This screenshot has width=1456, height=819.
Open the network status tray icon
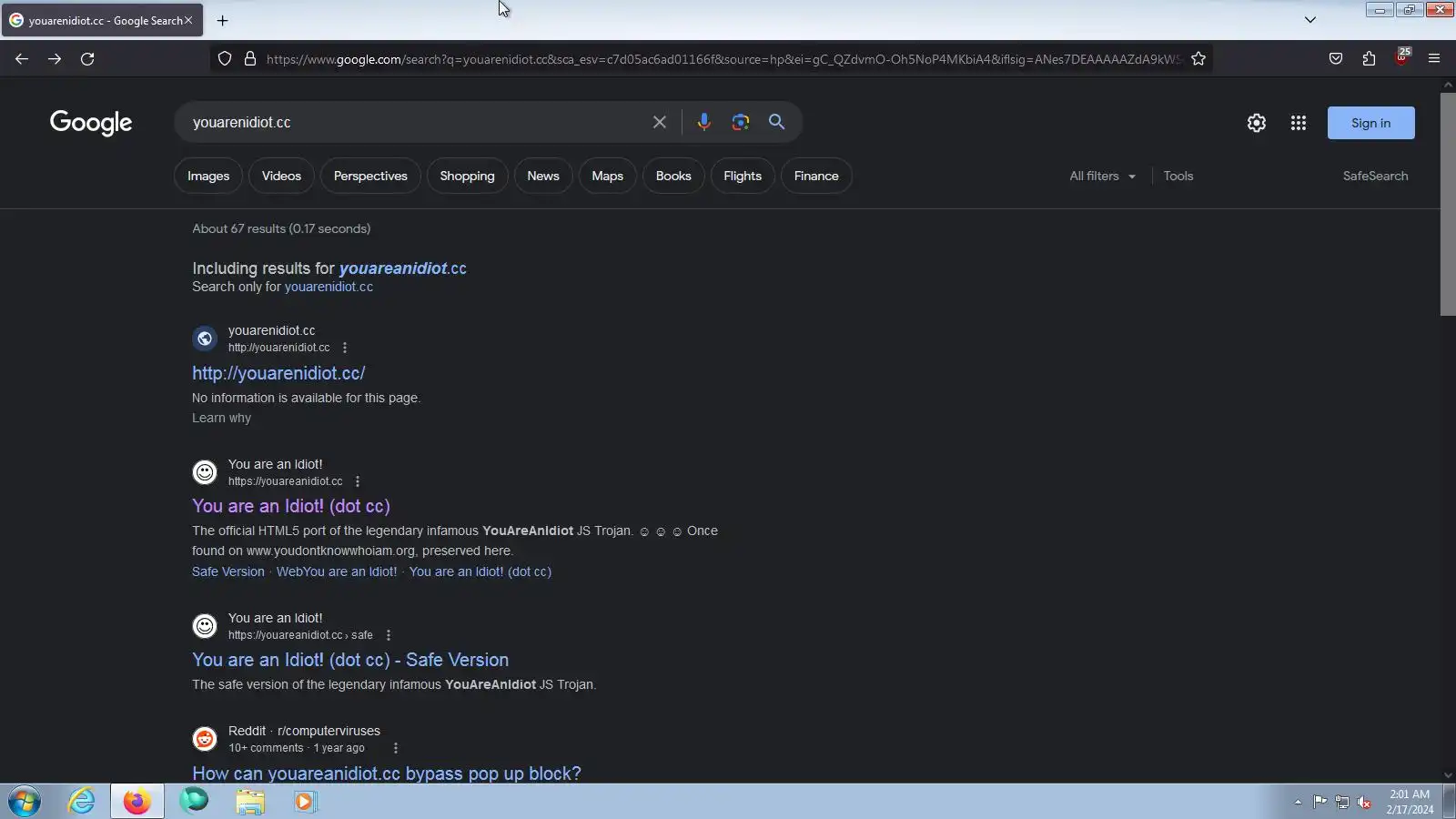click(1342, 802)
